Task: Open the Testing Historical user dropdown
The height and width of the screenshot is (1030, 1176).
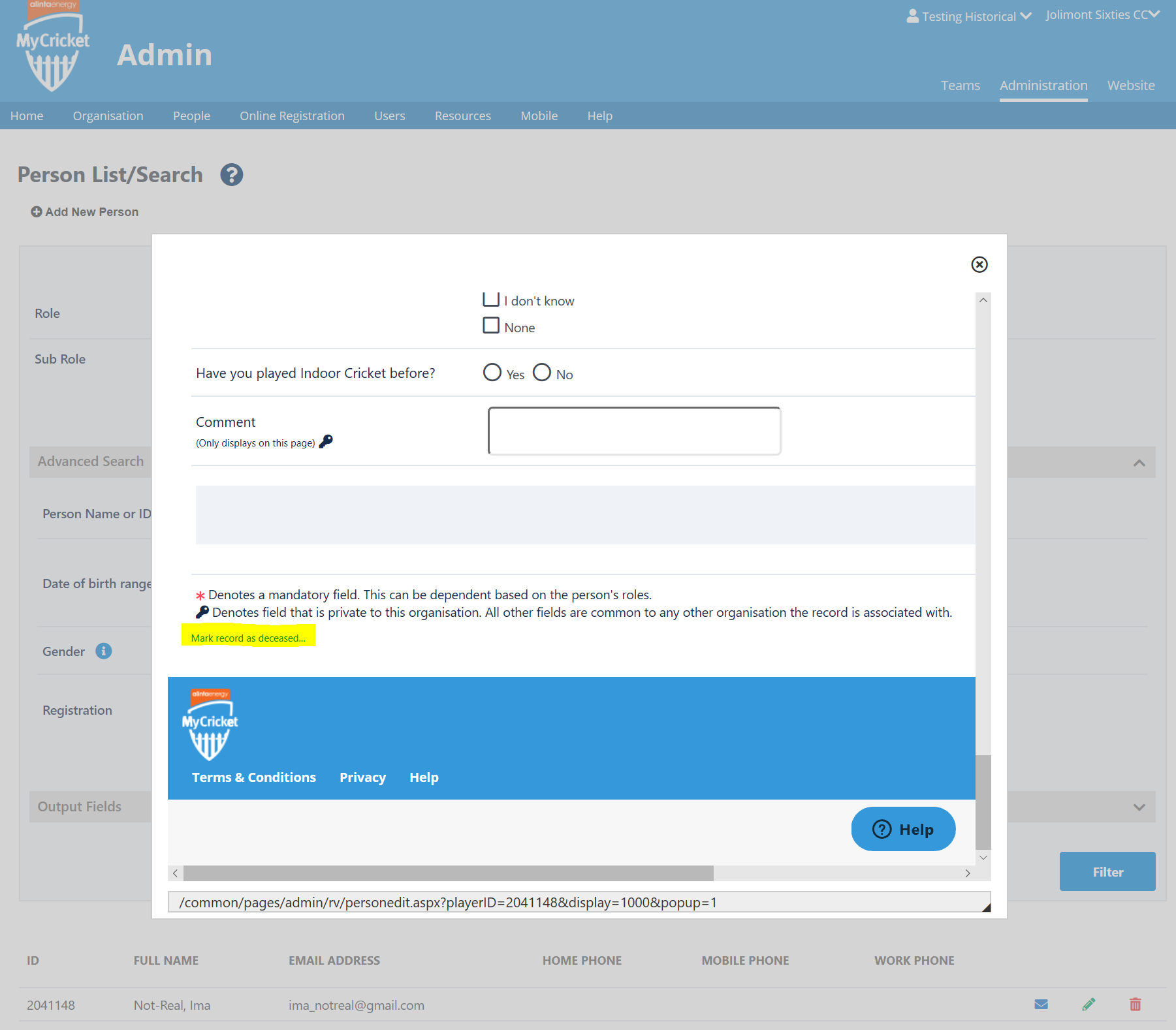Action: 969,16
